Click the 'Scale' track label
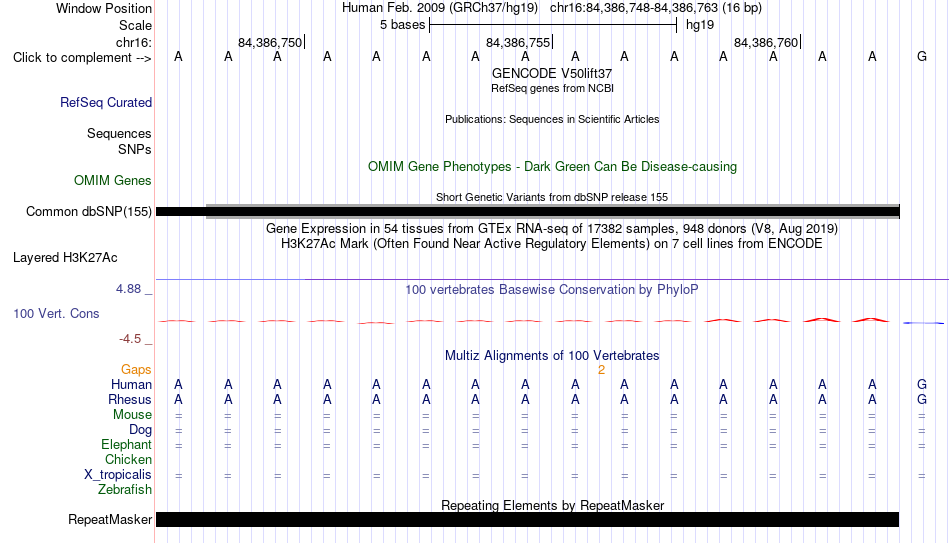 (x=135, y=25)
